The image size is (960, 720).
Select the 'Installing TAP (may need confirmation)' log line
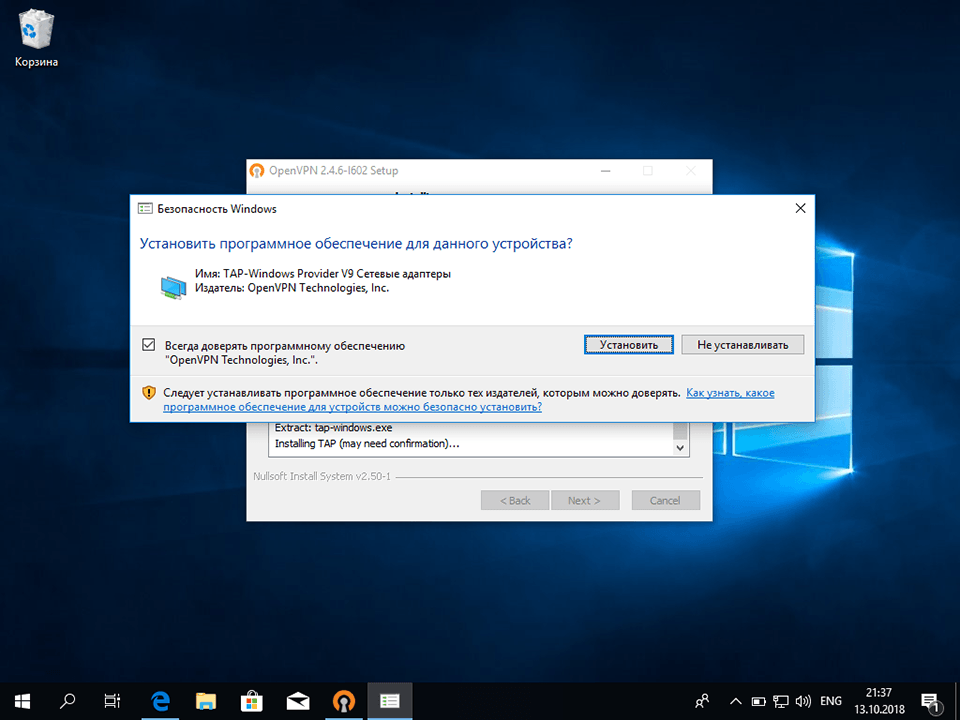click(x=367, y=443)
